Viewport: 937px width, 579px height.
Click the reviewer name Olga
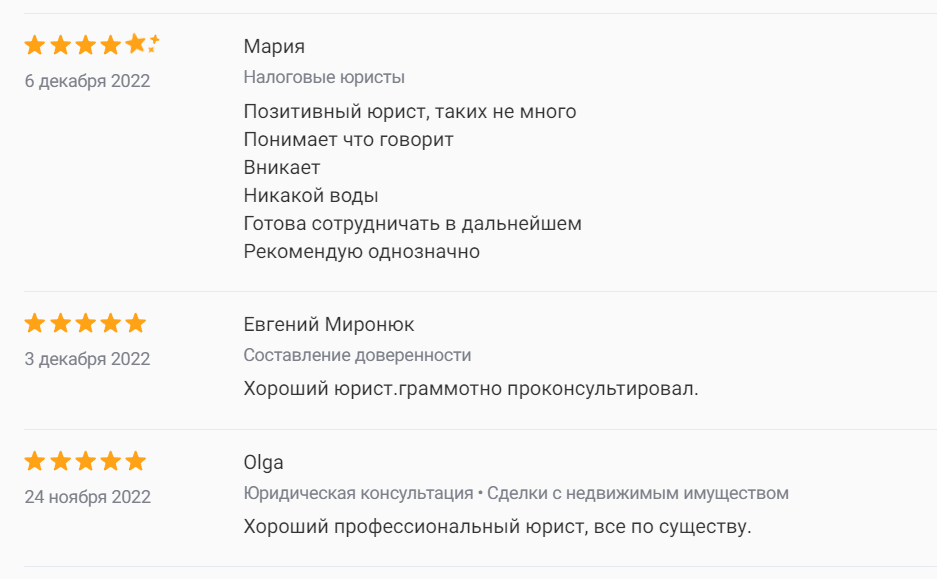tap(264, 463)
